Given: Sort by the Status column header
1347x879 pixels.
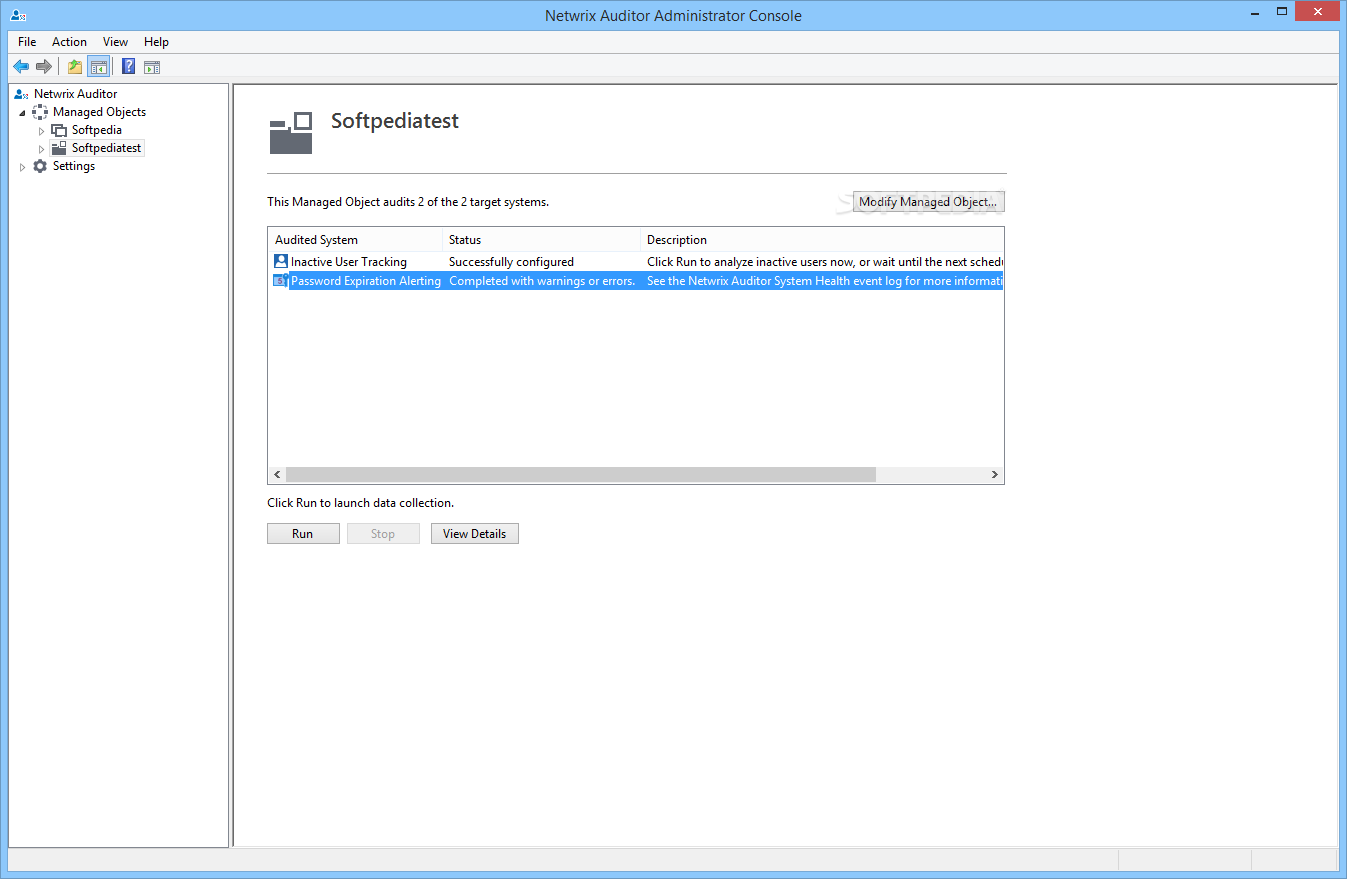Looking at the screenshot, I should click(541, 240).
